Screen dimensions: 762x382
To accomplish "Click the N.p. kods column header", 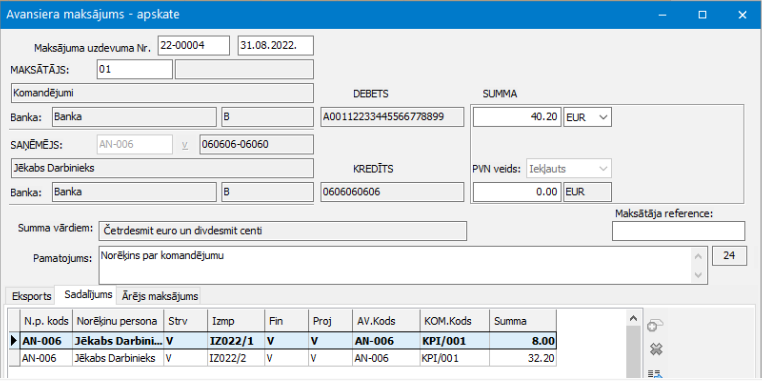I will click(46, 321).
